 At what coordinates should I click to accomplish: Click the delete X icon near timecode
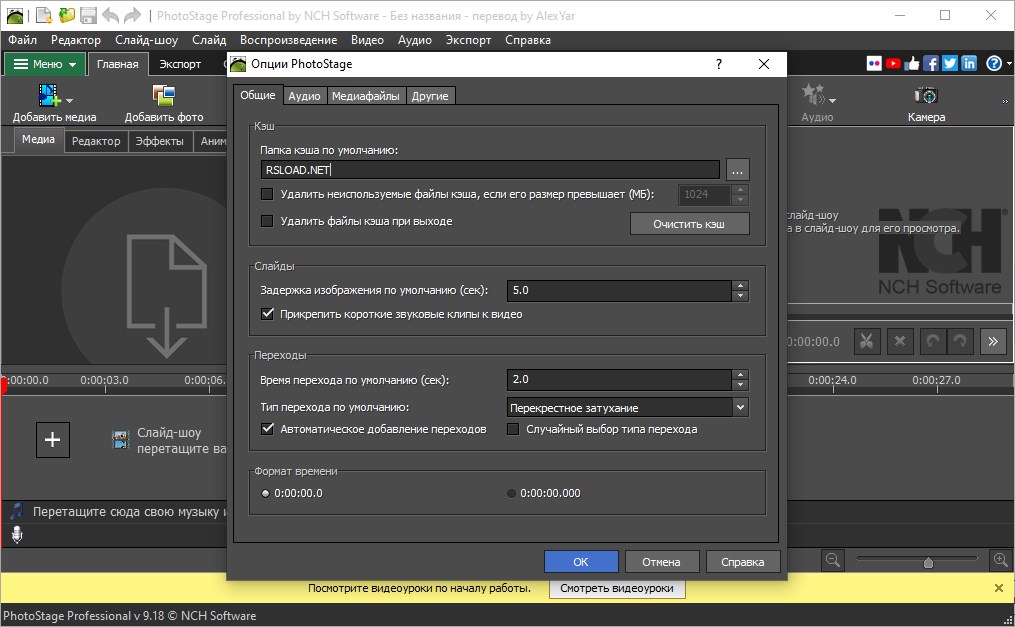point(900,342)
